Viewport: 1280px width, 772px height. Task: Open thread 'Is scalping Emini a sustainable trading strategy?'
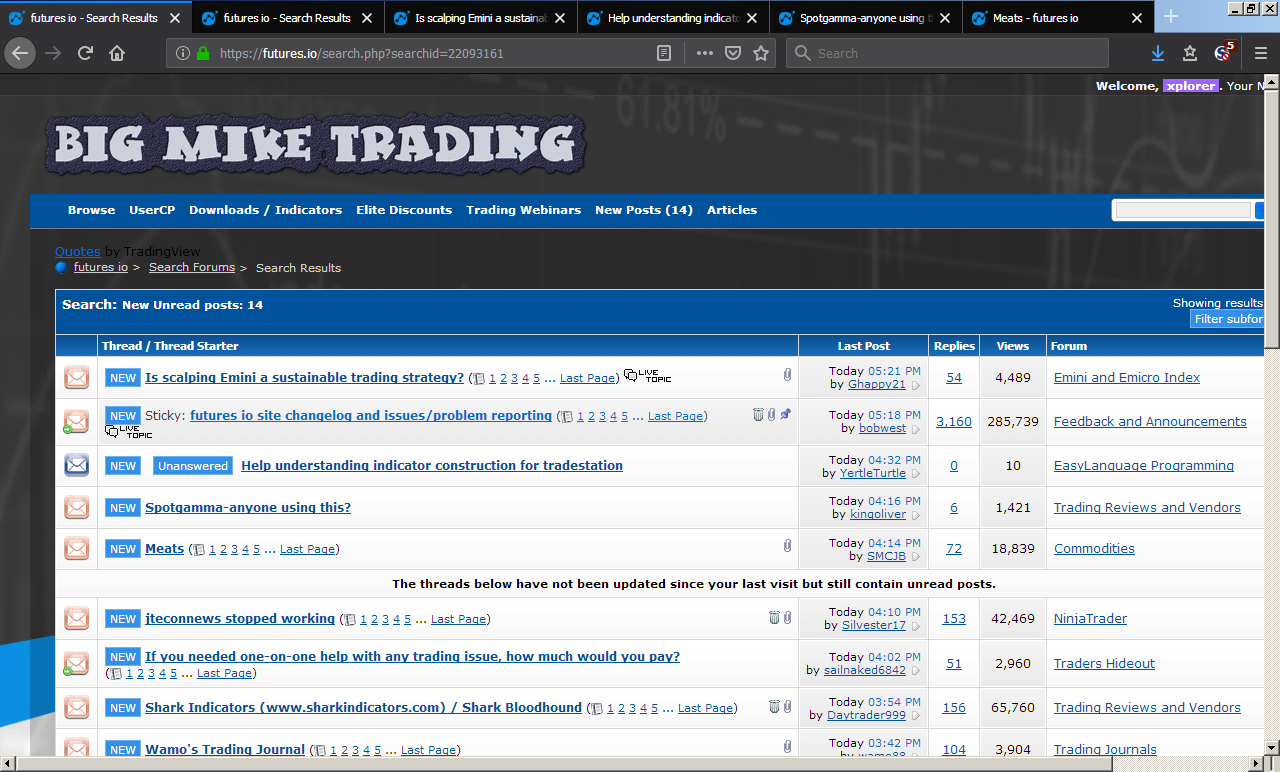point(304,378)
